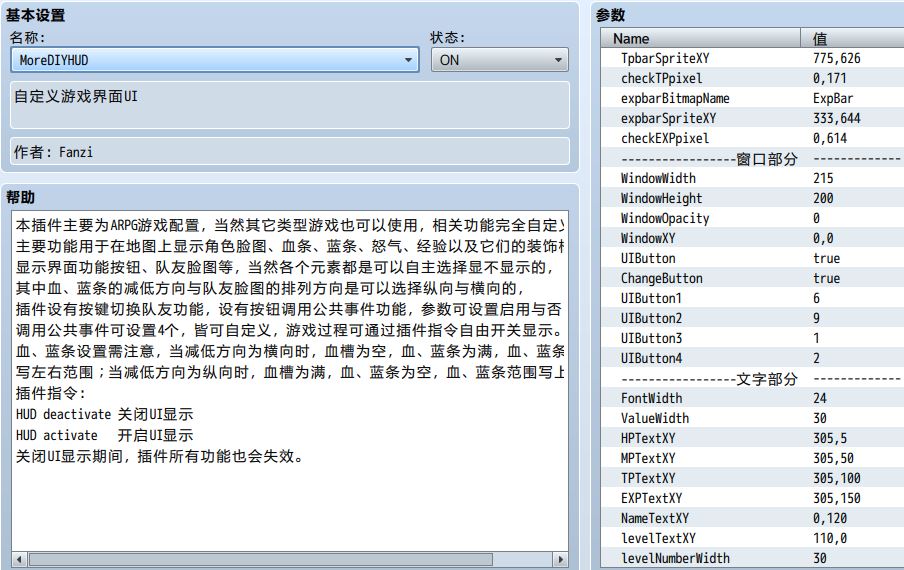The height and width of the screenshot is (570, 904).
Task: Select the WindowOpacity parameter
Action: [x=665, y=218]
